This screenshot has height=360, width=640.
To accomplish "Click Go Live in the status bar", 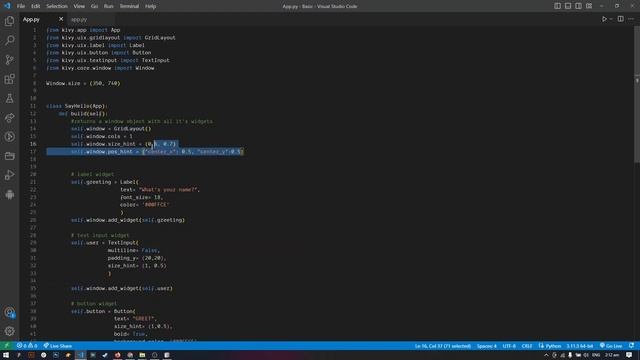I will pyautogui.click(x=611, y=346).
